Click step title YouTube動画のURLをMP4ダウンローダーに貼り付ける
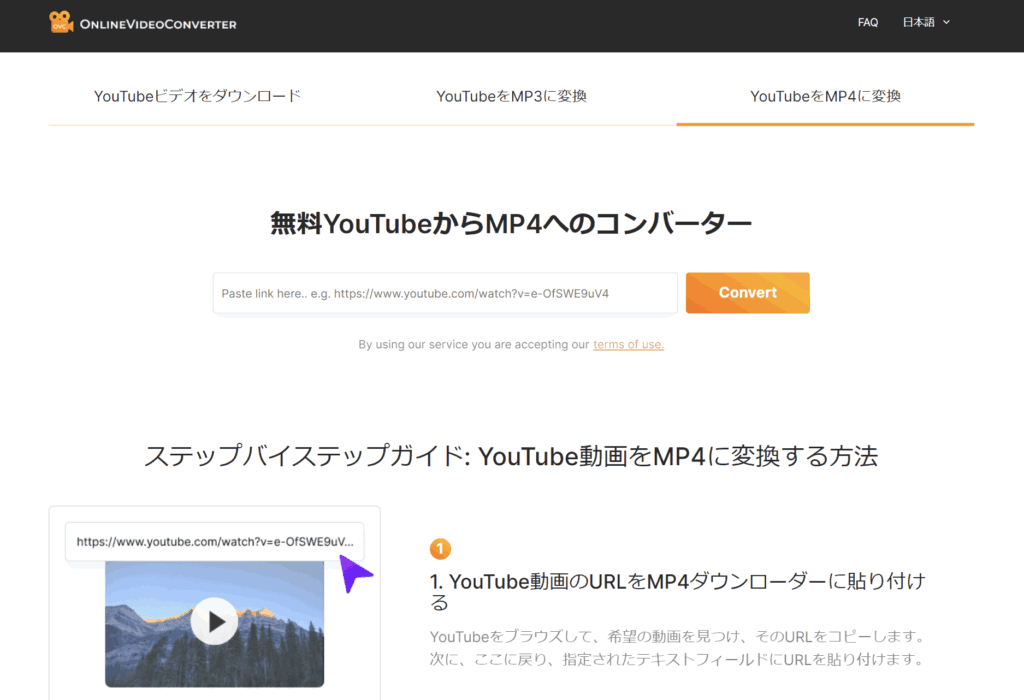The width and height of the screenshot is (1024, 700). coord(677,591)
